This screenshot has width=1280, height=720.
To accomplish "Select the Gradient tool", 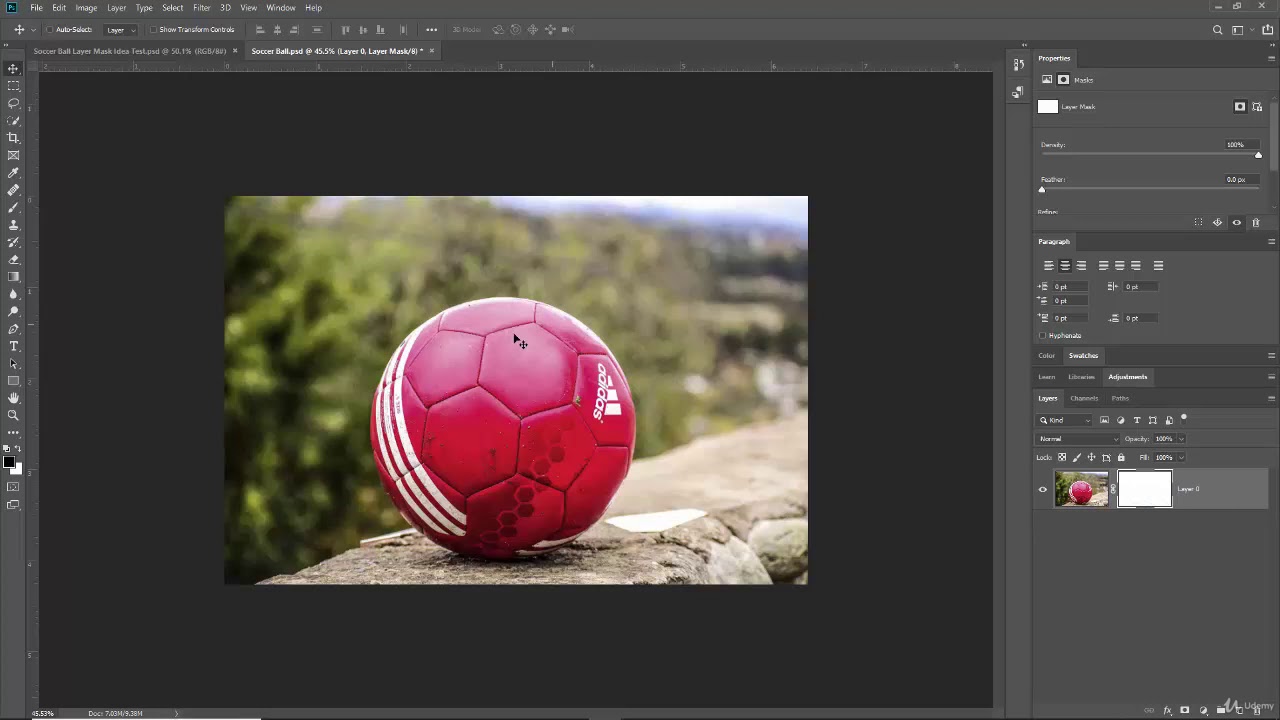I will click(13, 277).
